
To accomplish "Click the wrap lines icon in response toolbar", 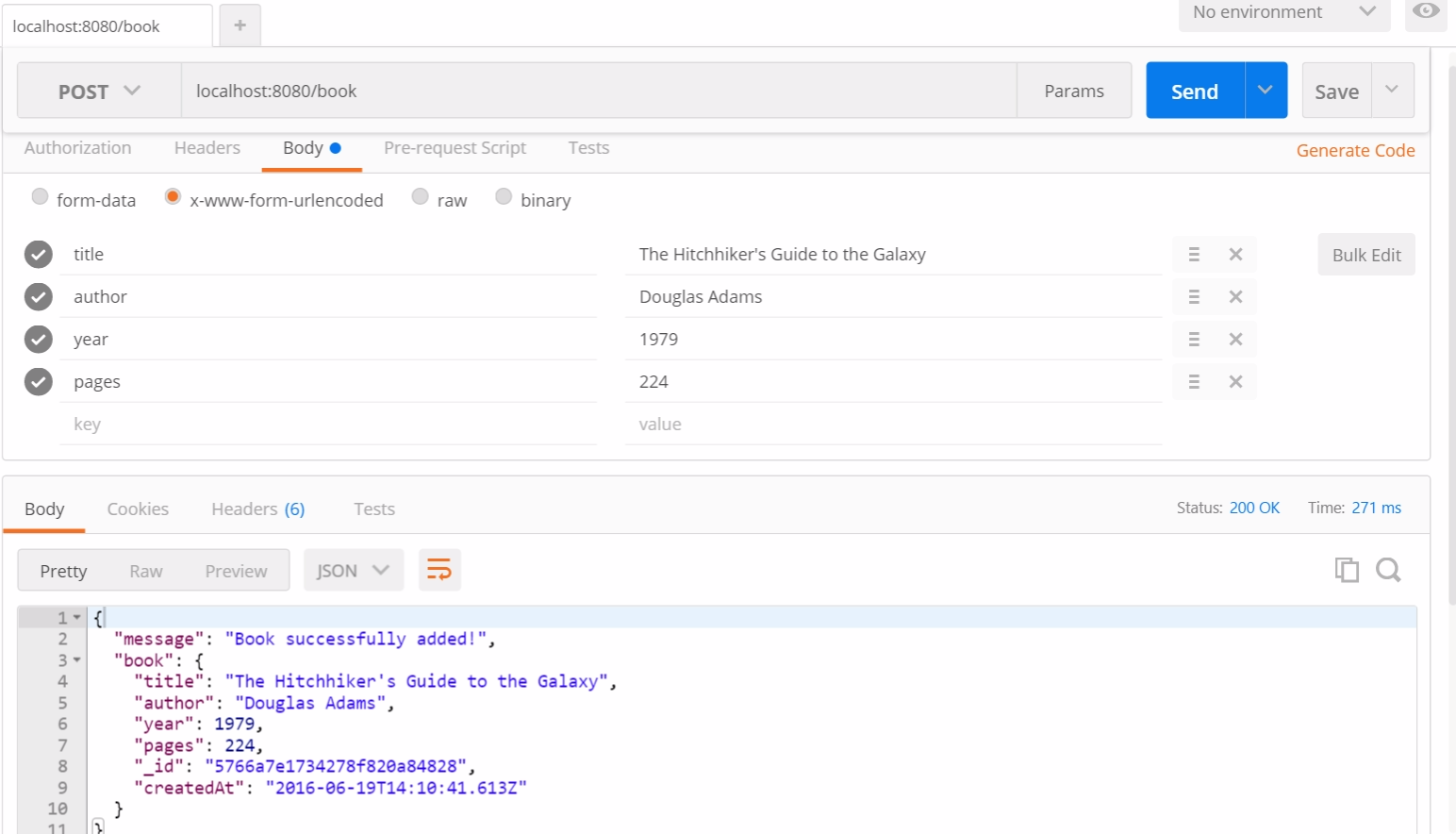I will click(x=439, y=570).
